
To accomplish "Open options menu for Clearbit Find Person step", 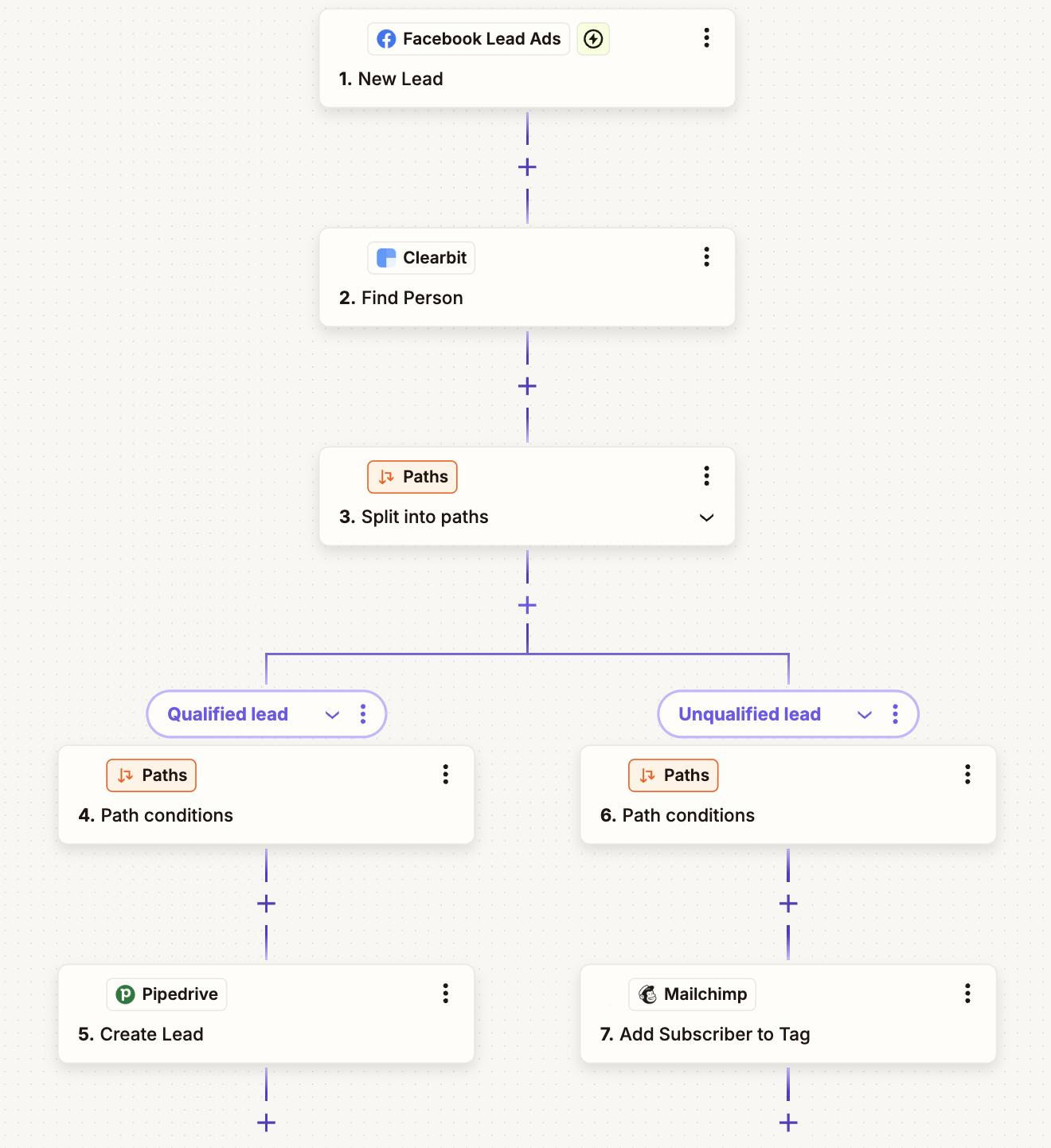I will (x=706, y=257).
